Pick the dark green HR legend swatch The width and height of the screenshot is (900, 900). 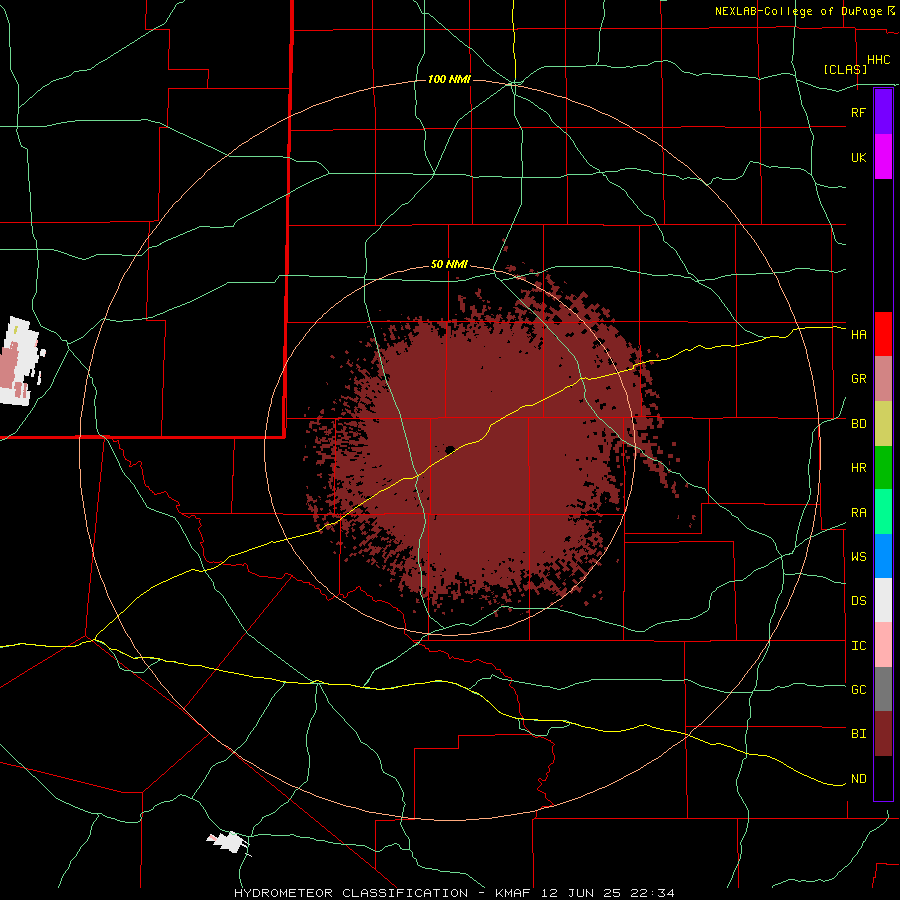point(883,468)
